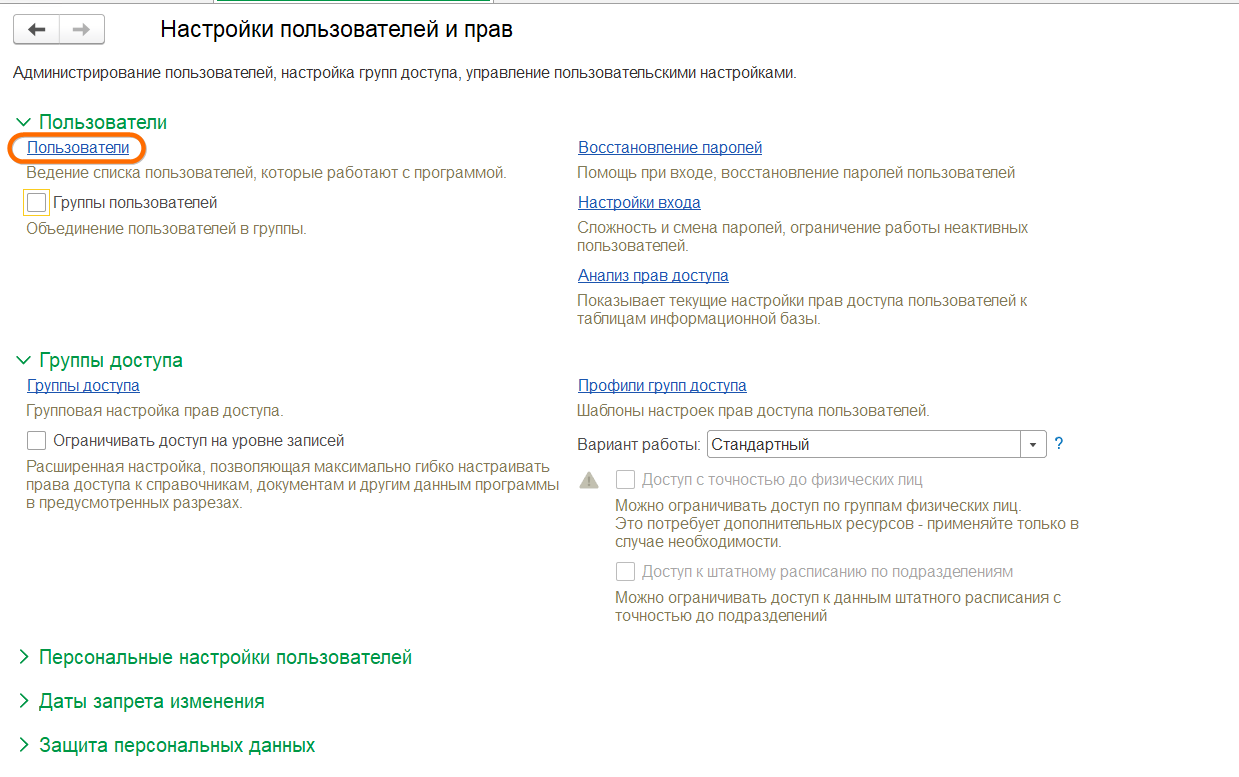Open Настройки входа link

tap(639, 203)
